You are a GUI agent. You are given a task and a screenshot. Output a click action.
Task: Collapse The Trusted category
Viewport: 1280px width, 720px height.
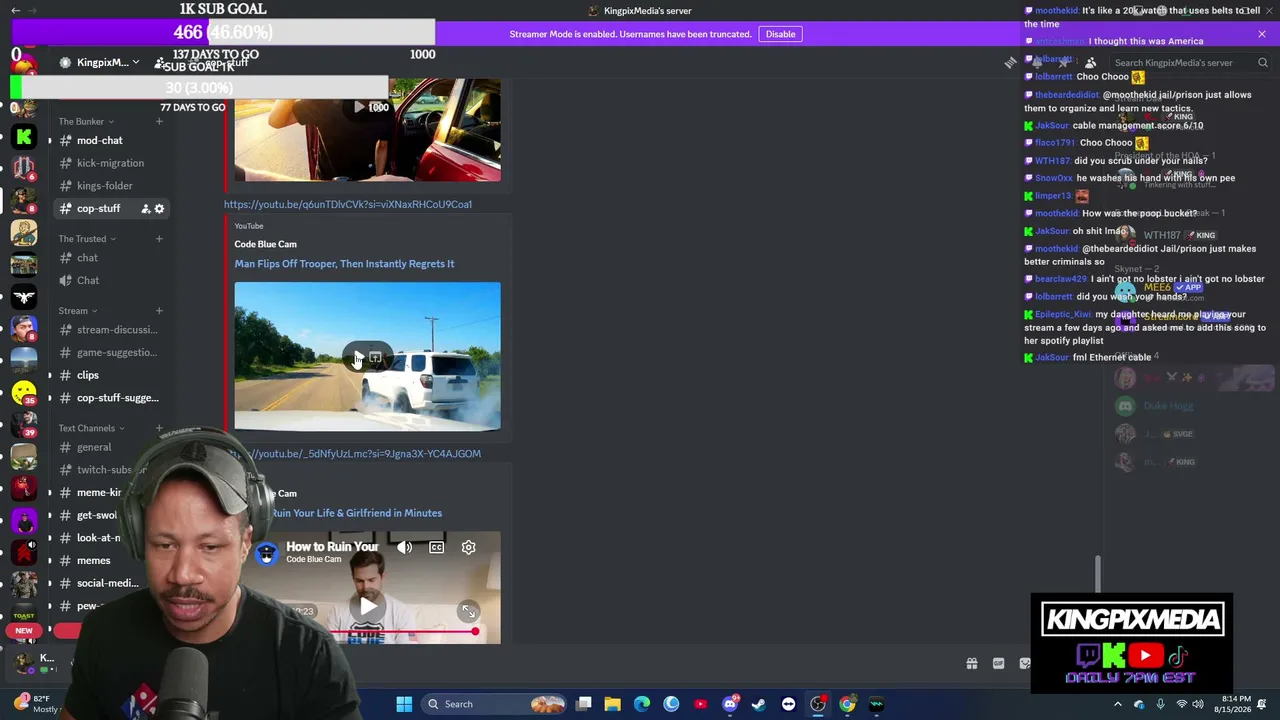87,239
